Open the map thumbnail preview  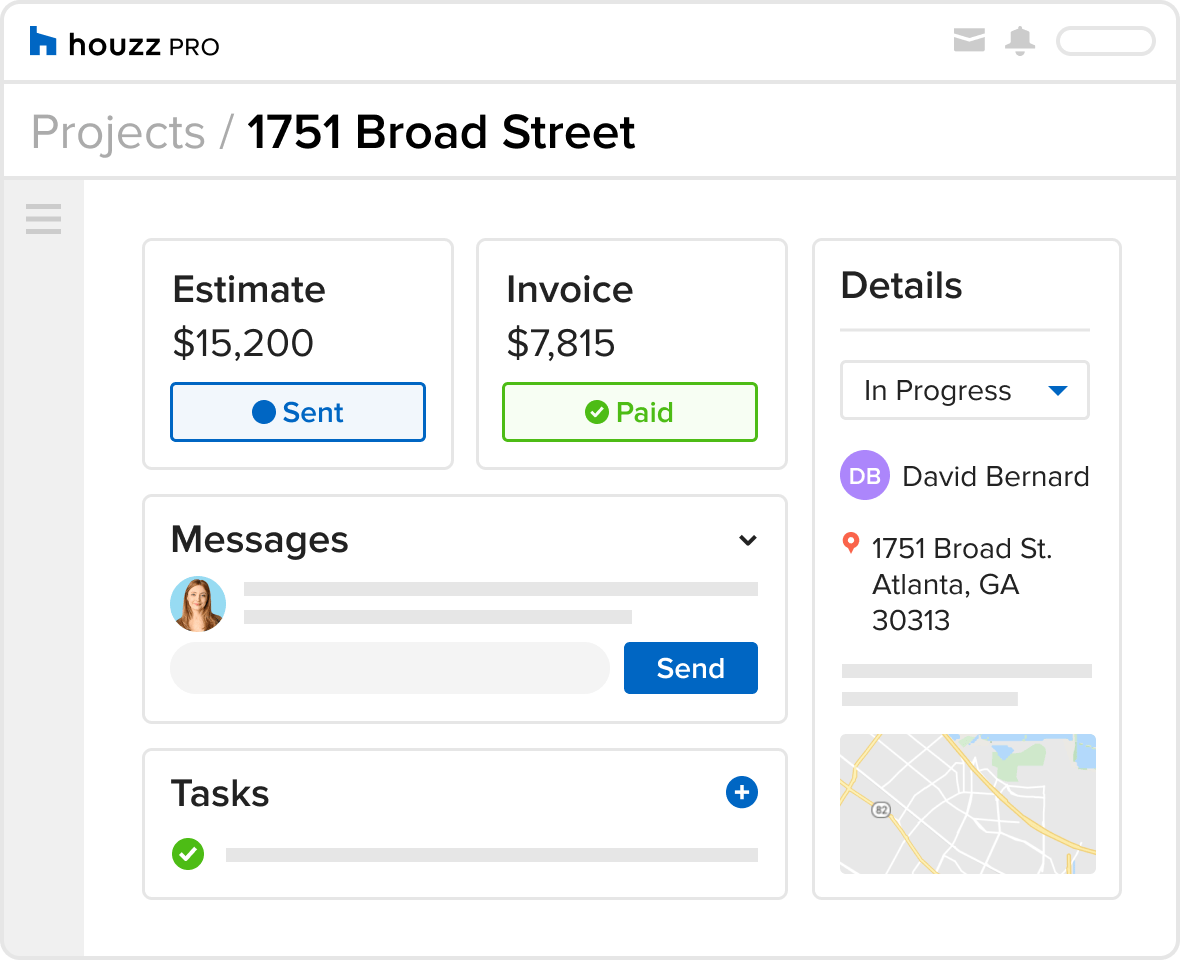967,804
